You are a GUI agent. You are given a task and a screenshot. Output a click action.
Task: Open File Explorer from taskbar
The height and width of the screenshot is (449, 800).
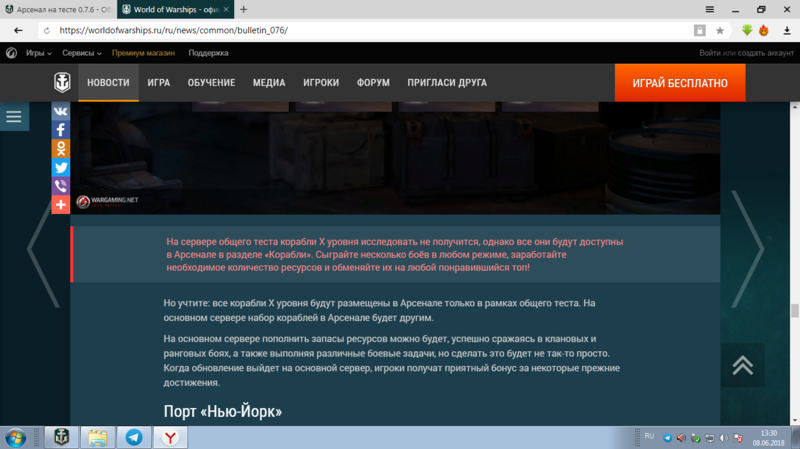pyautogui.click(x=97, y=437)
